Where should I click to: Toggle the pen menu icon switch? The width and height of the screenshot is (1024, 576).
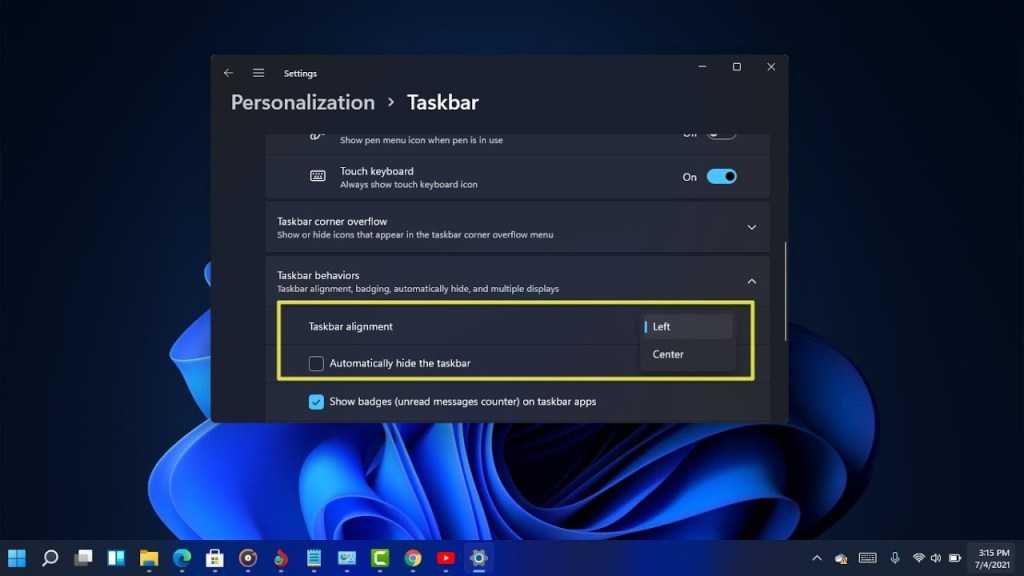click(722, 134)
